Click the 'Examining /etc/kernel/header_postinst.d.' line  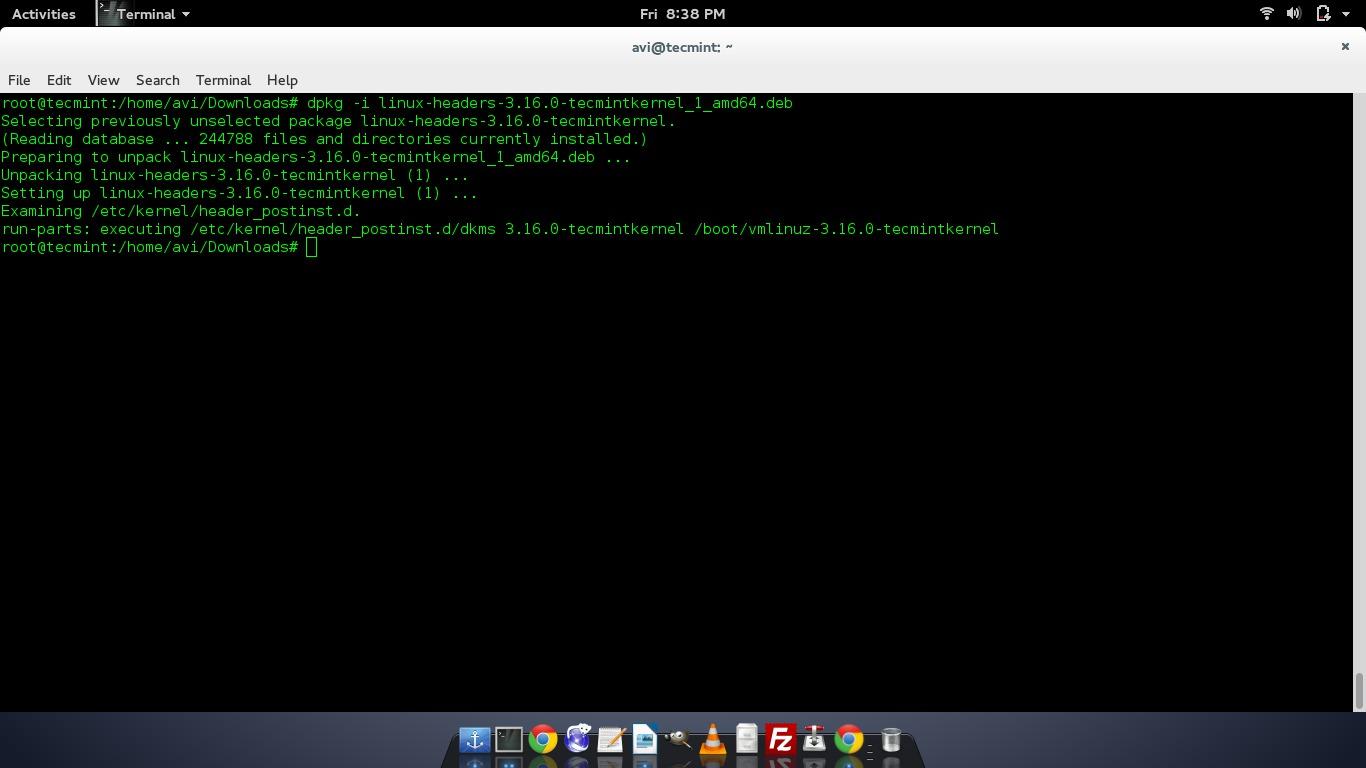[181, 211]
